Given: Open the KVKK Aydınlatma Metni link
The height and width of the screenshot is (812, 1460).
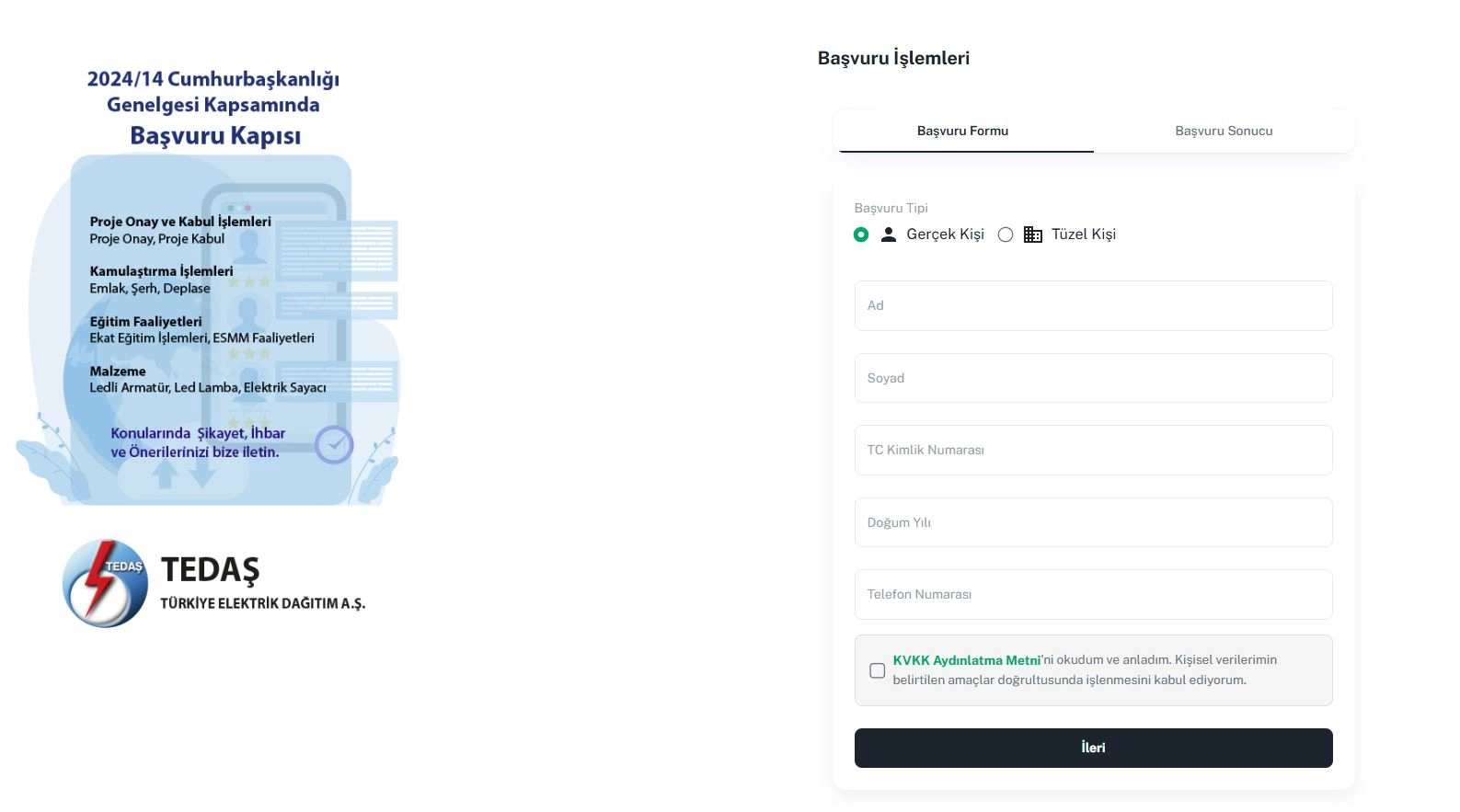Looking at the screenshot, I should pyautogui.click(x=966, y=660).
